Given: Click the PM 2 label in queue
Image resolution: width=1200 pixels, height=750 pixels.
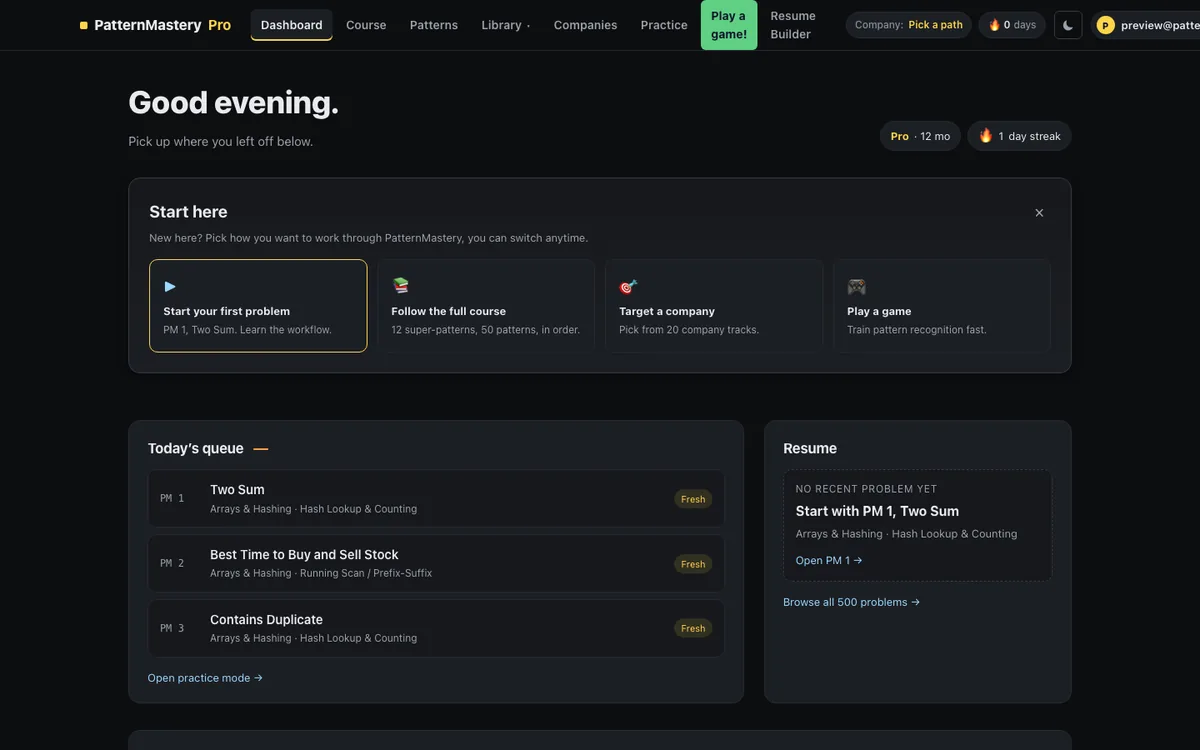Looking at the screenshot, I should click(172, 563).
